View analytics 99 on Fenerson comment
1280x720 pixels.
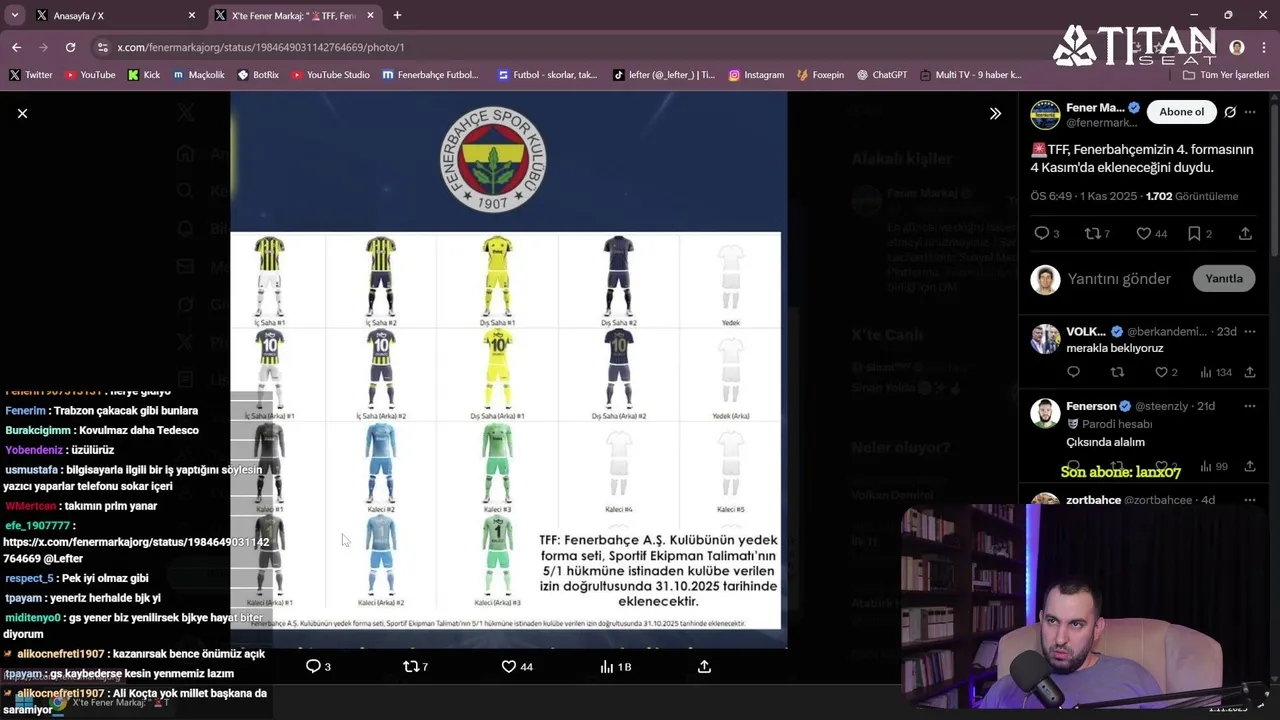[1214, 467]
